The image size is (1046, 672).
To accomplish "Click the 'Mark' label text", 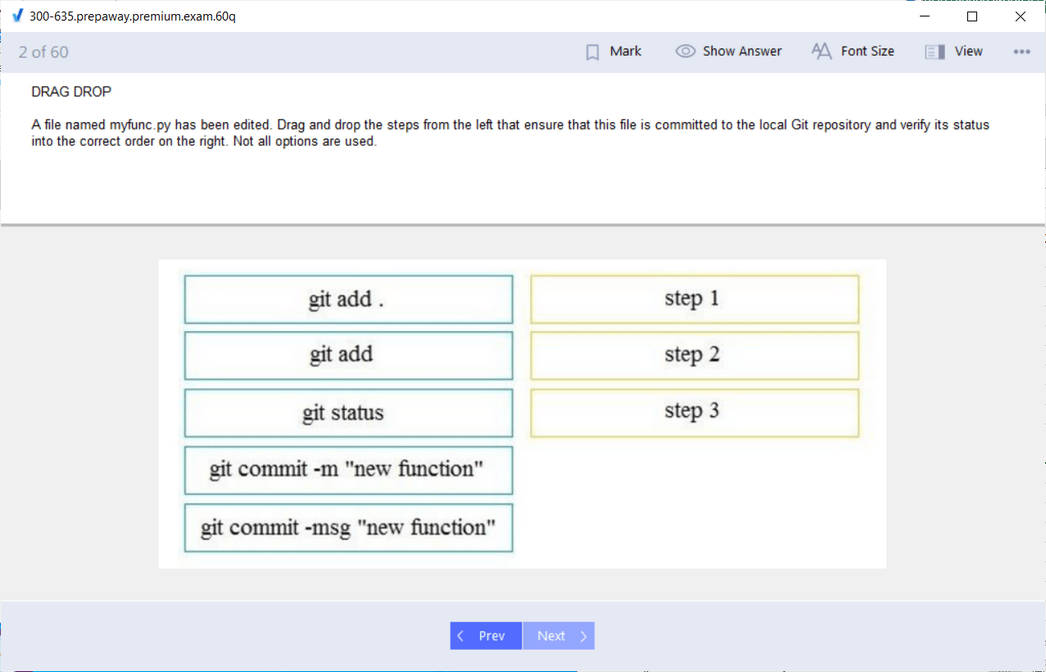I will 625,51.
